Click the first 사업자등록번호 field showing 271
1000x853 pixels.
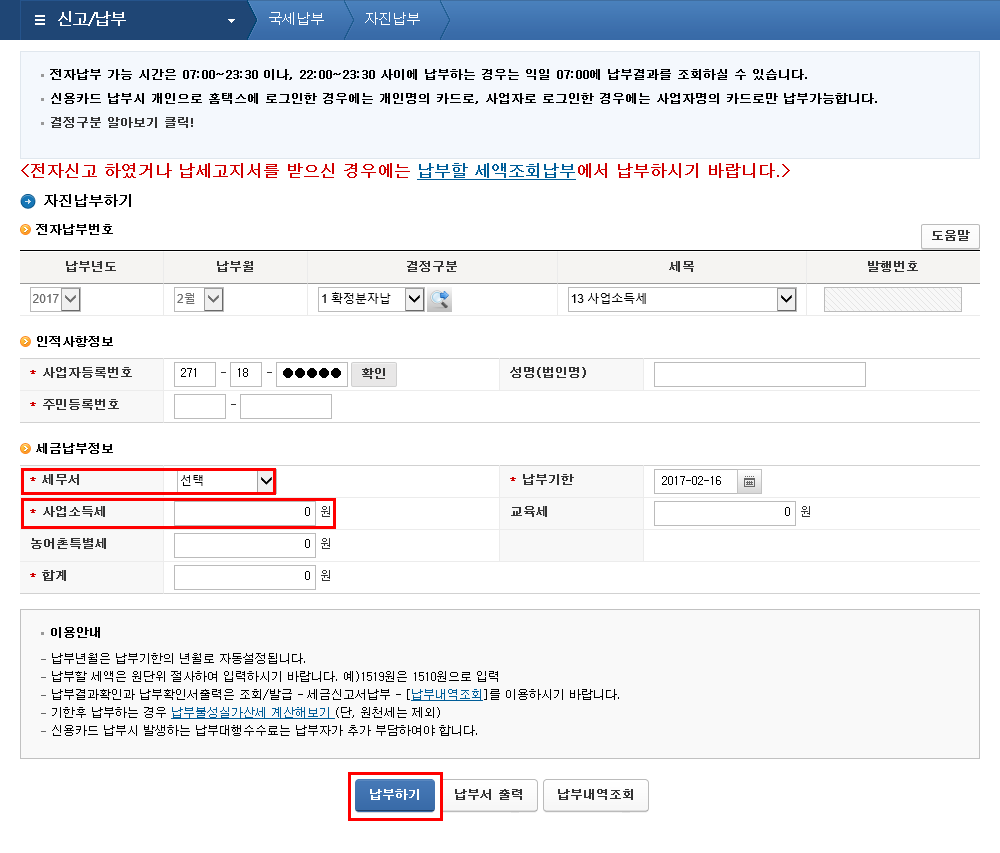click(x=195, y=374)
